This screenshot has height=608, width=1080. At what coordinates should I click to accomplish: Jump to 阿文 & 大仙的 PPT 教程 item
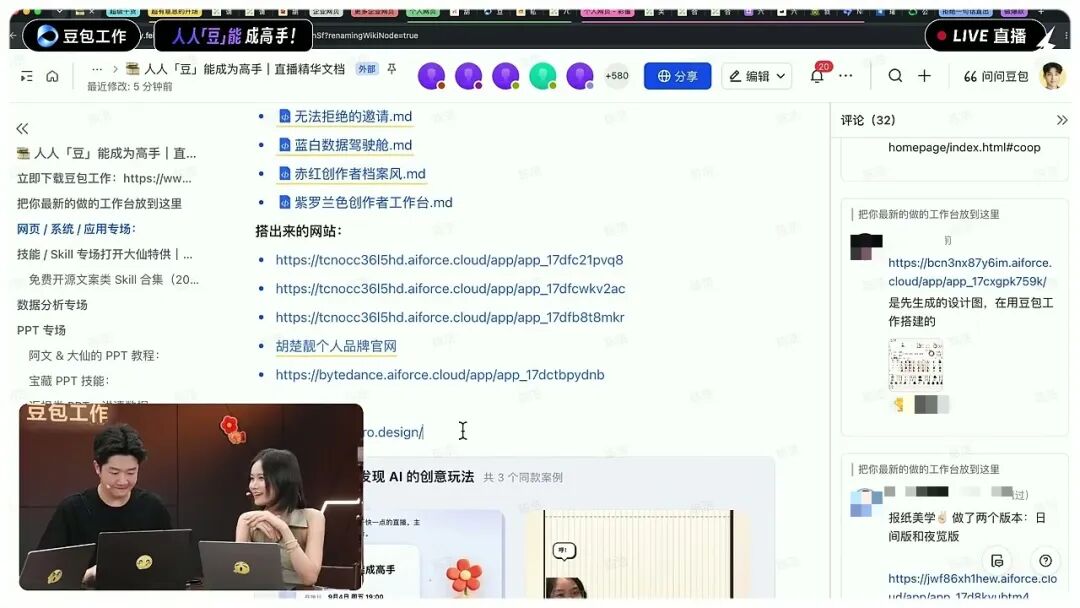[x=94, y=356]
